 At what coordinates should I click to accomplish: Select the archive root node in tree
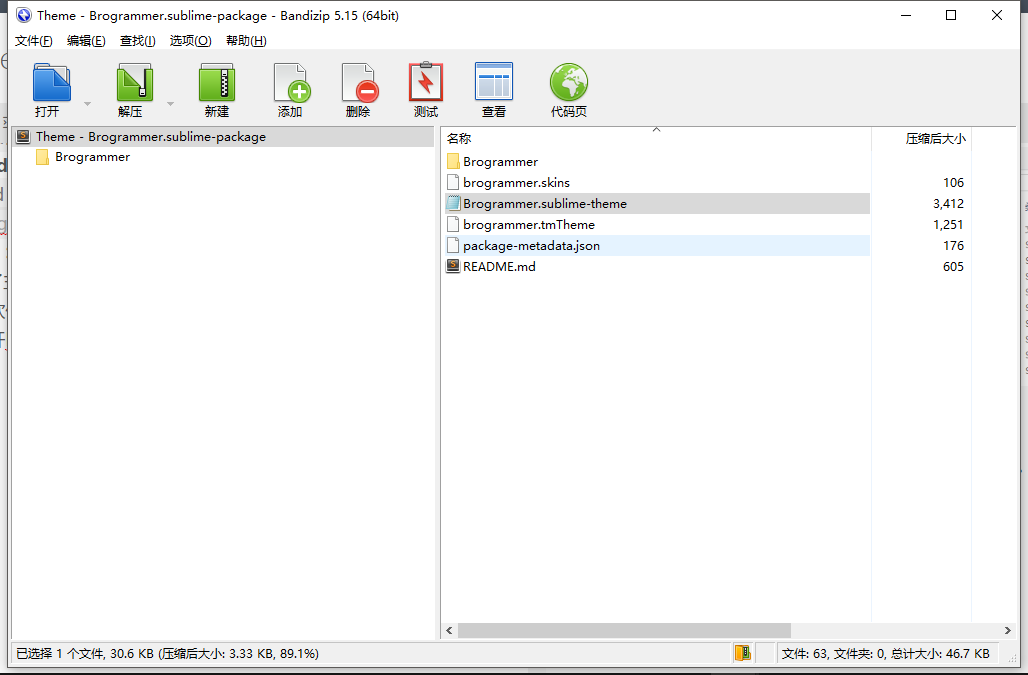[224, 136]
